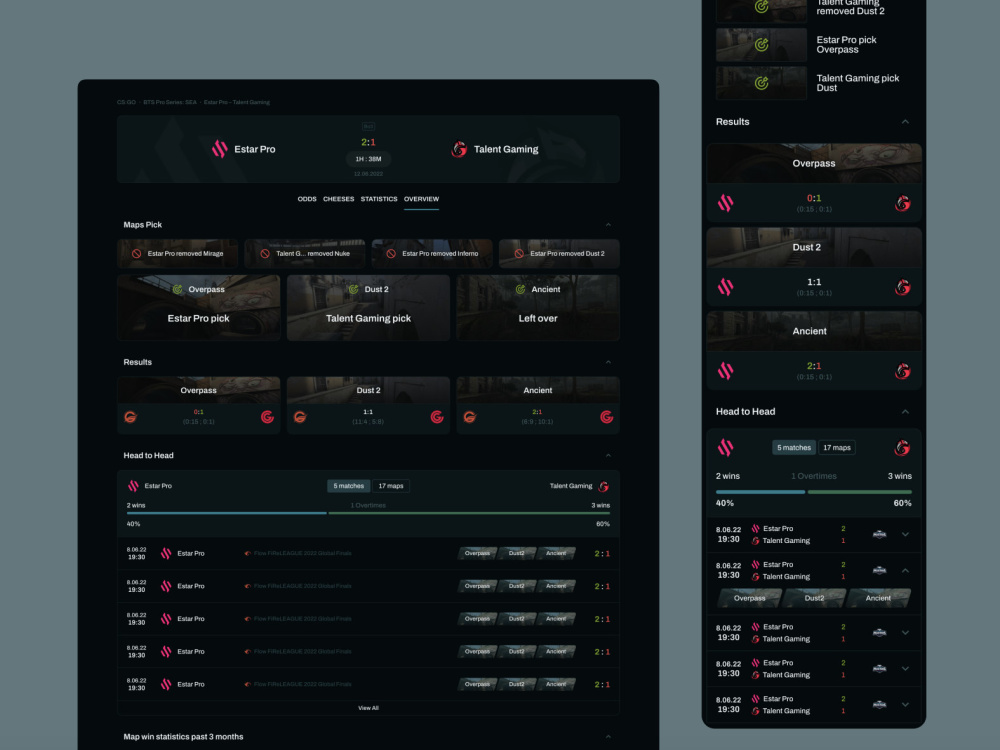Click Overpass map chip in expanded mobile row
This screenshot has height=750, width=1000.
[x=749, y=598]
